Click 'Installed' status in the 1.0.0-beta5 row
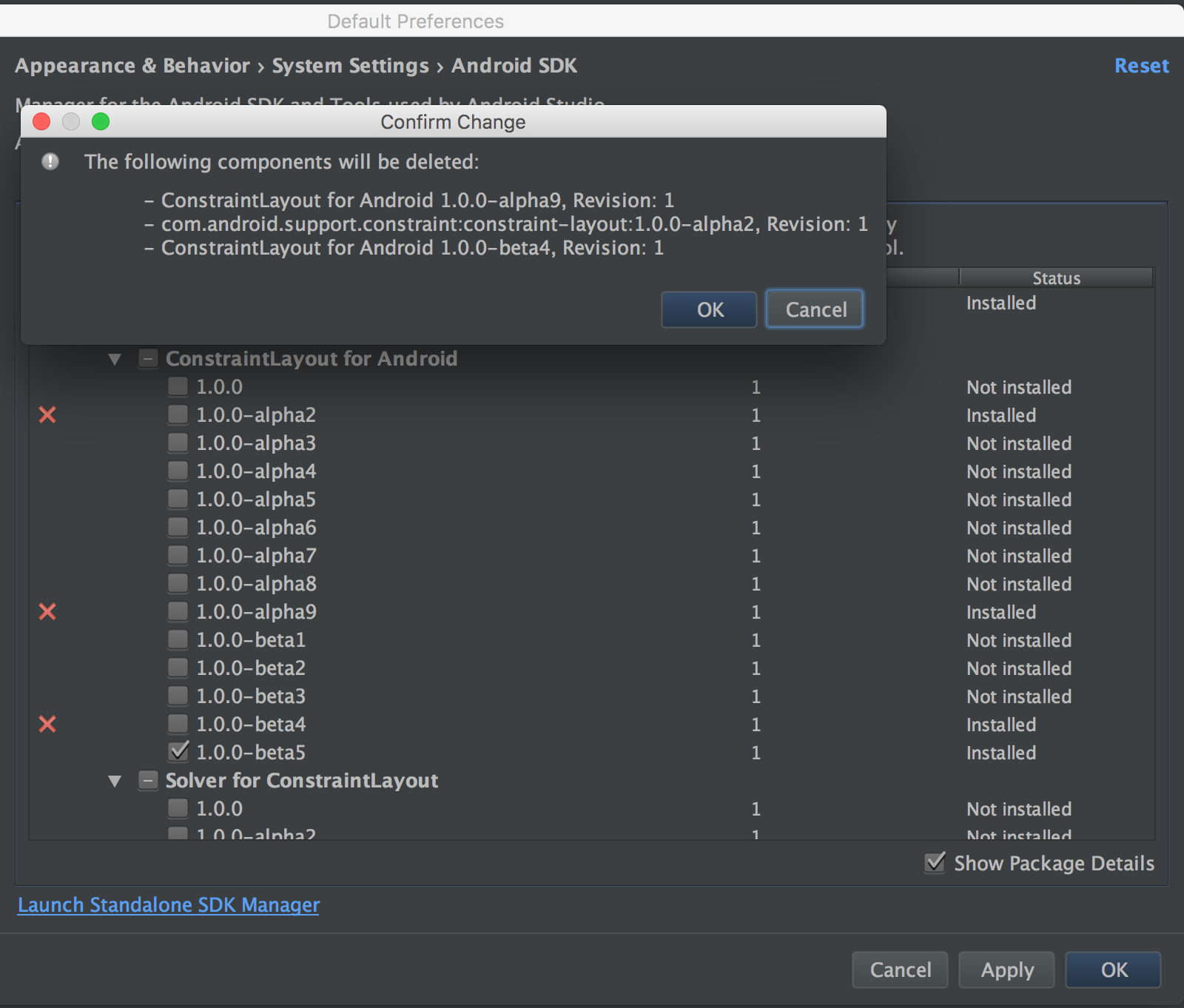This screenshot has height=1008, width=1184. pos(1001,753)
